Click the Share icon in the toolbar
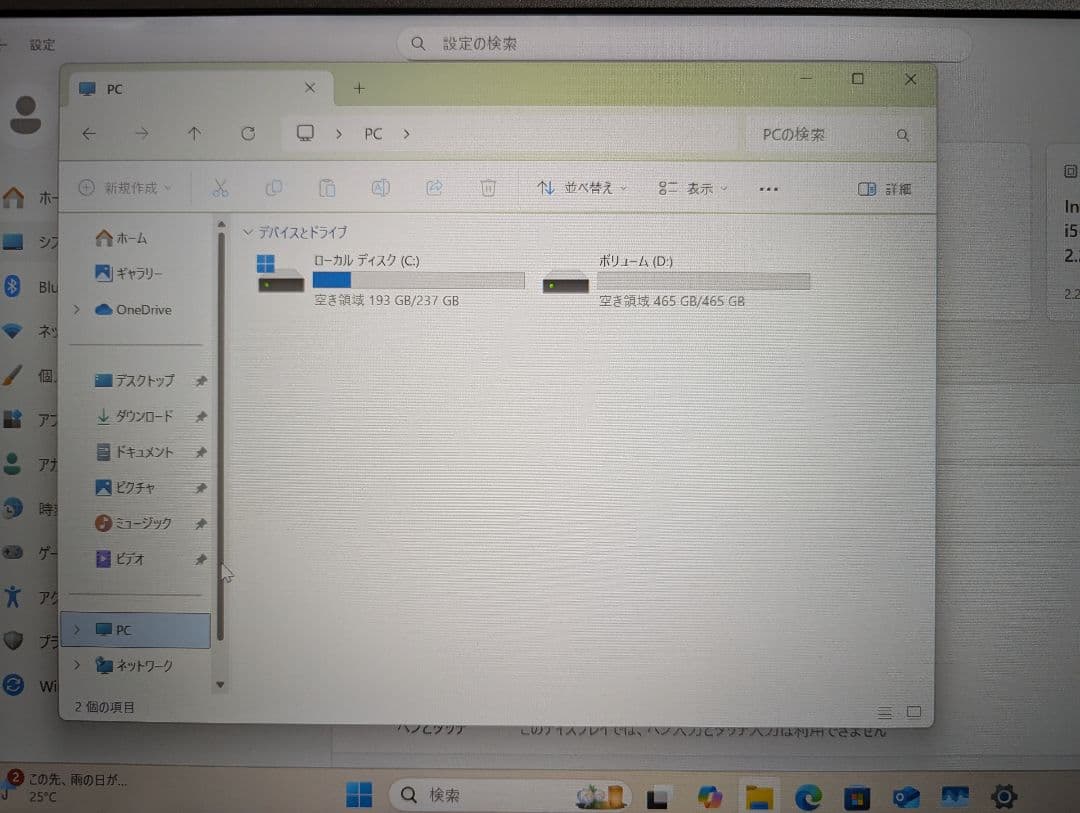 click(x=434, y=188)
